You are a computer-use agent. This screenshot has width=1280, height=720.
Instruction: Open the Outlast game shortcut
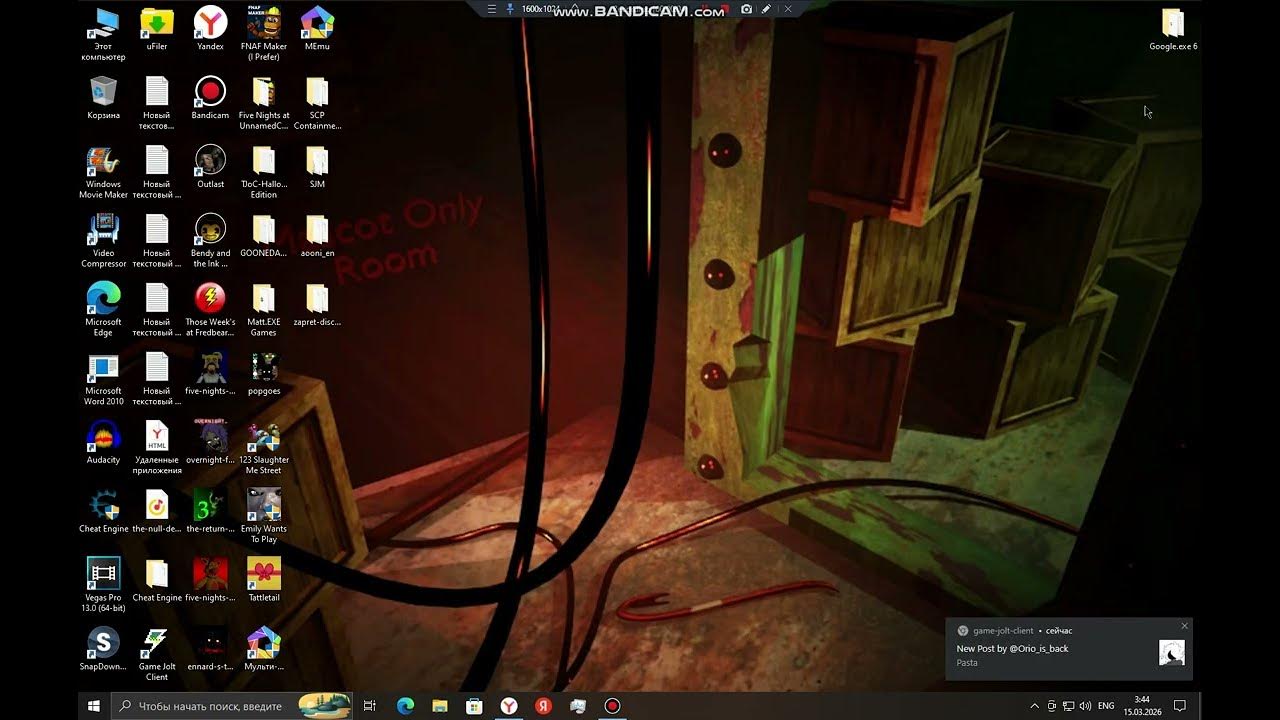pyautogui.click(x=210, y=161)
